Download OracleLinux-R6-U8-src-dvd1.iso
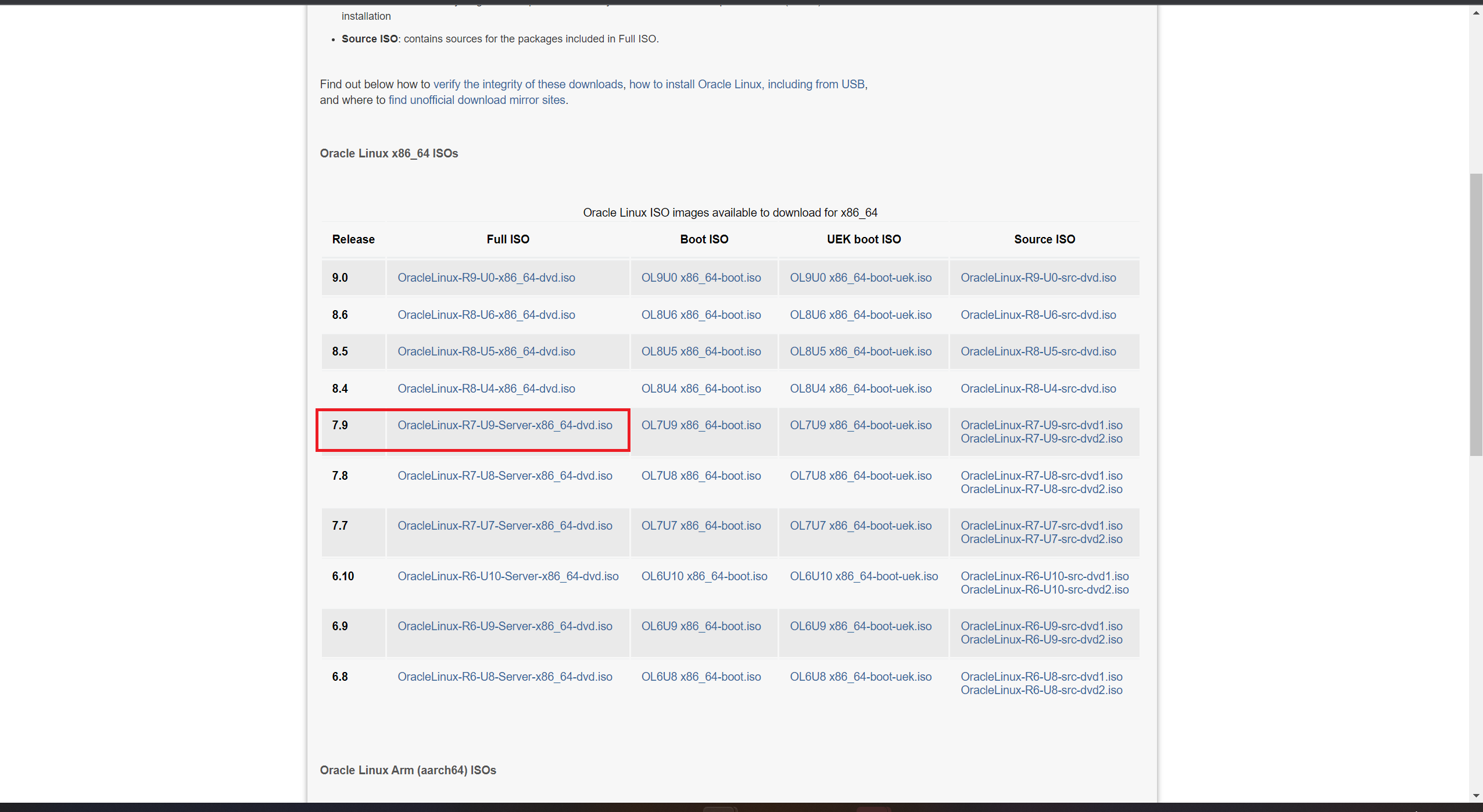 coord(1041,677)
